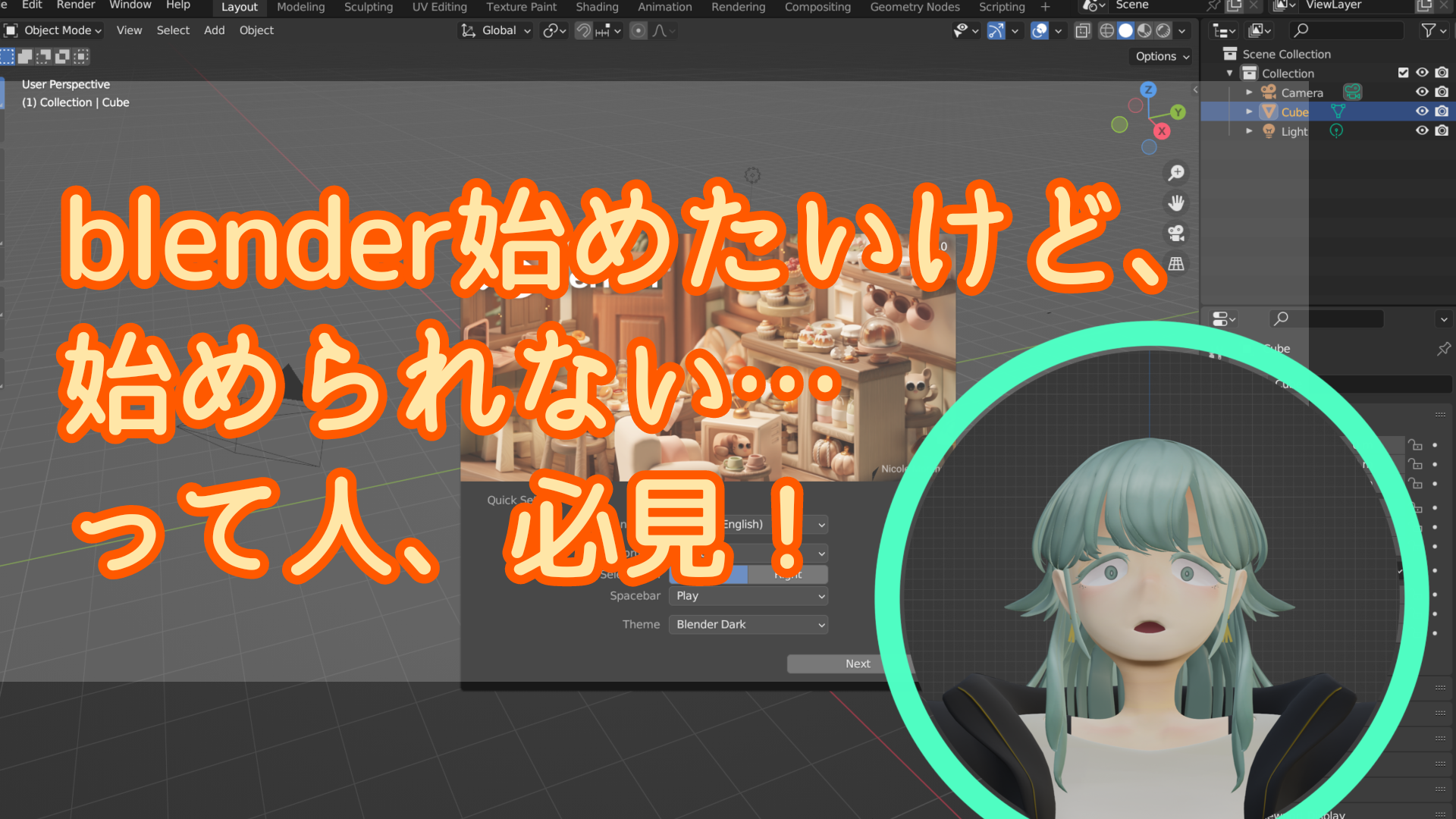1456x819 pixels.
Task: Select solid viewport shading
Action: pos(1126,30)
